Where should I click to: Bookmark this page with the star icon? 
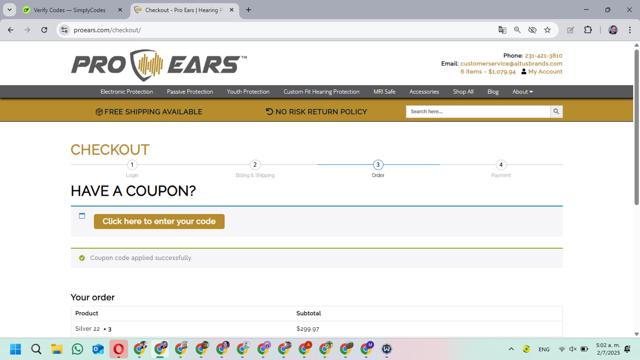[547, 30]
